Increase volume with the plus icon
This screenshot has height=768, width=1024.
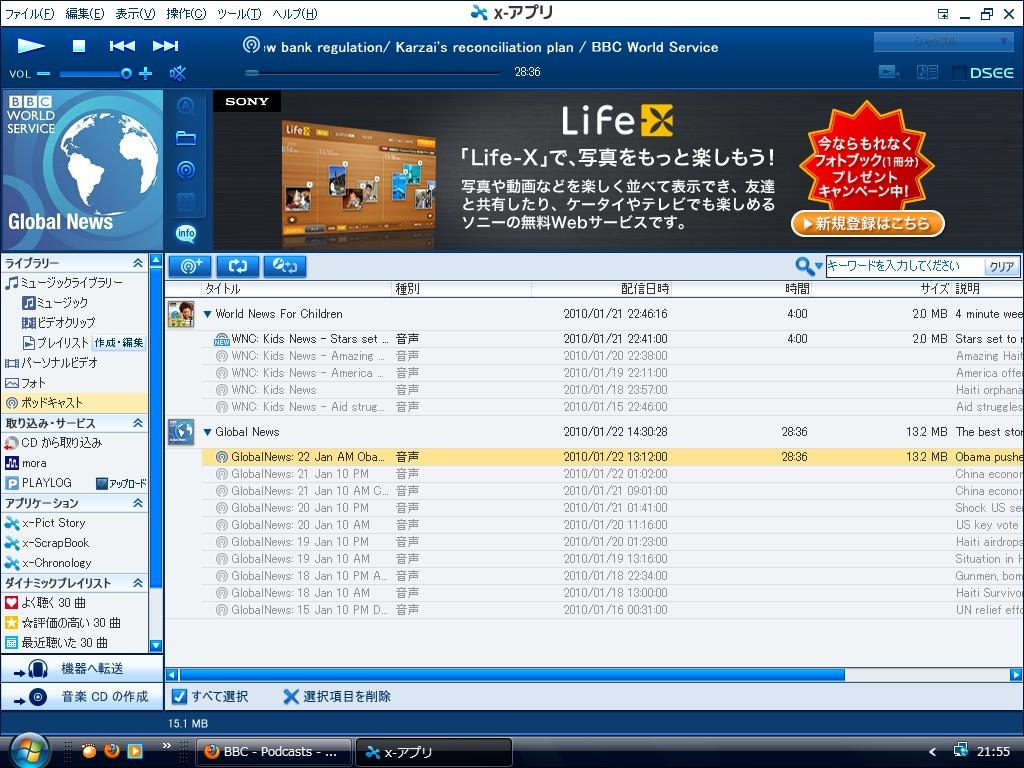point(146,73)
